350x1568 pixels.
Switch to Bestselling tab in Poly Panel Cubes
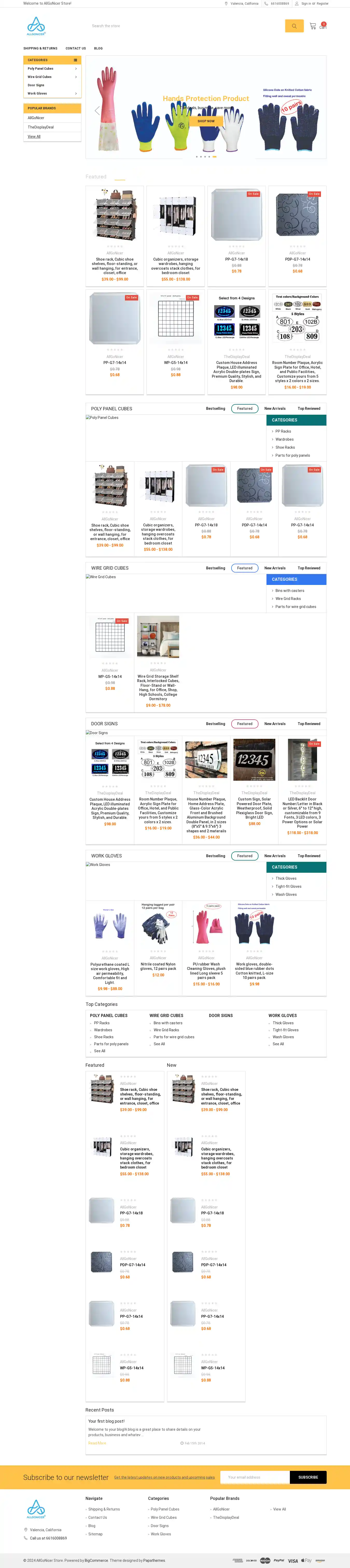pyautogui.click(x=215, y=409)
